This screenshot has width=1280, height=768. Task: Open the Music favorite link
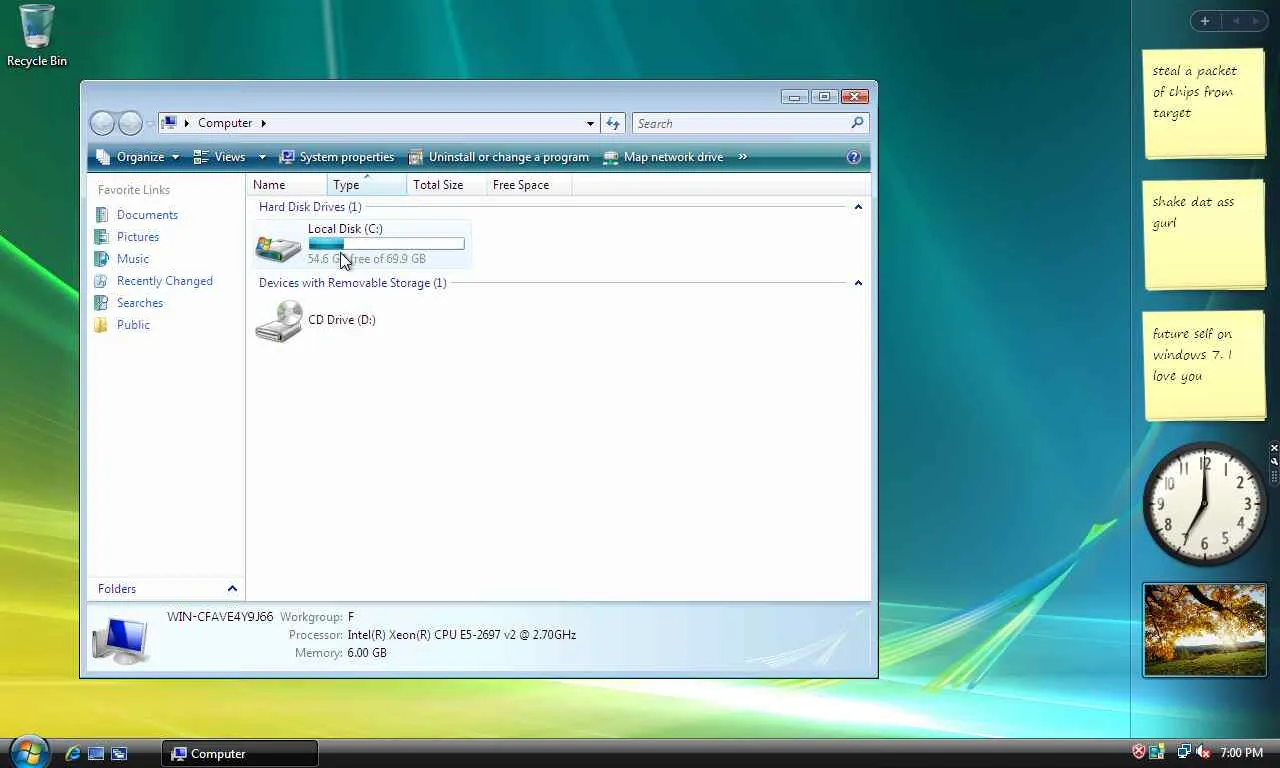coord(133,259)
